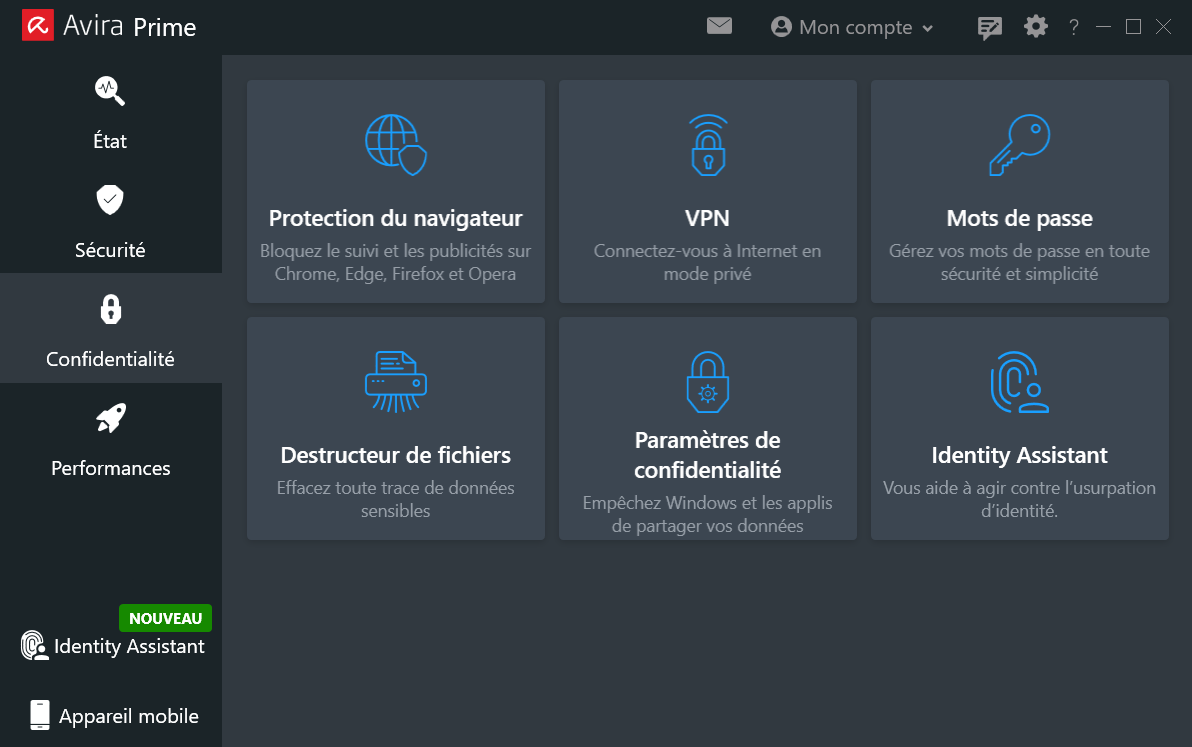
Task: Select the Performances rocket icon
Action: click(x=109, y=418)
